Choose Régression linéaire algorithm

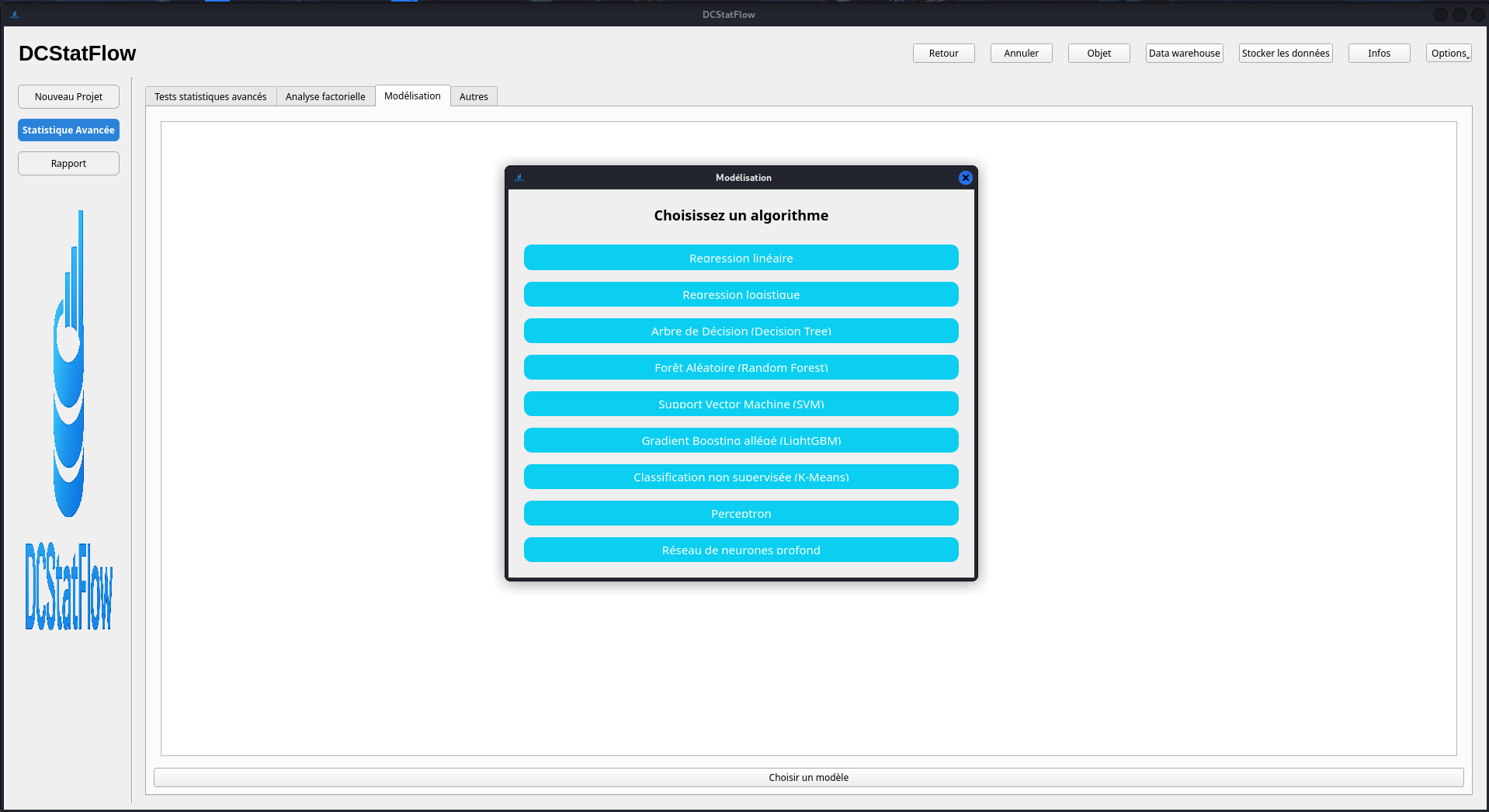741,258
